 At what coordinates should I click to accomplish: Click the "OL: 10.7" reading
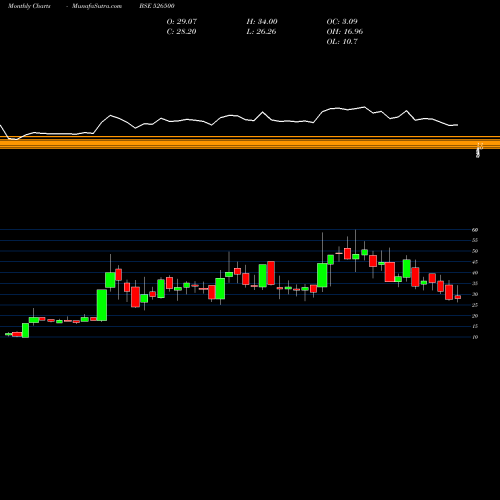pyautogui.click(x=342, y=42)
